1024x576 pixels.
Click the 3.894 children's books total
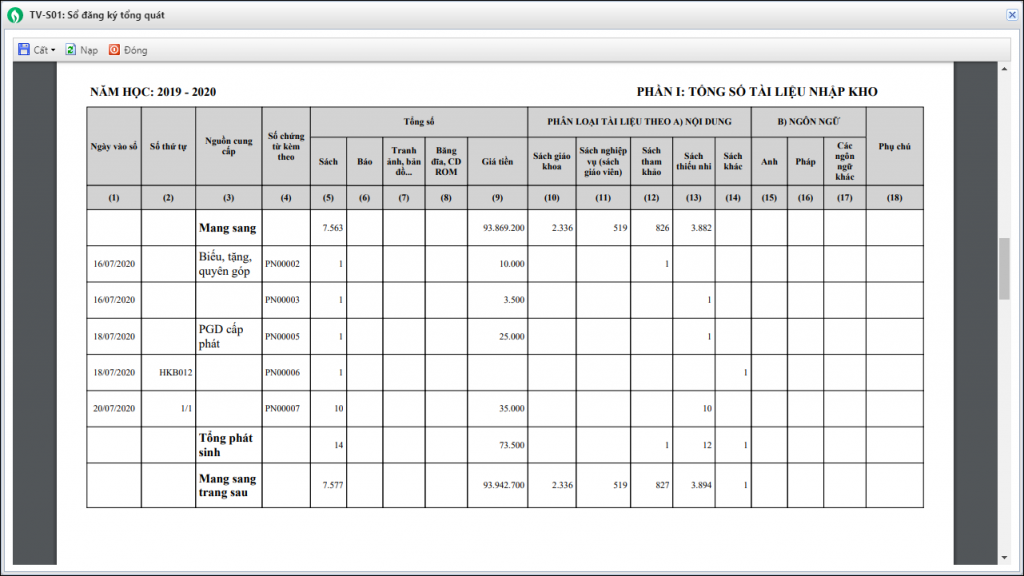(x=701, y=485)
